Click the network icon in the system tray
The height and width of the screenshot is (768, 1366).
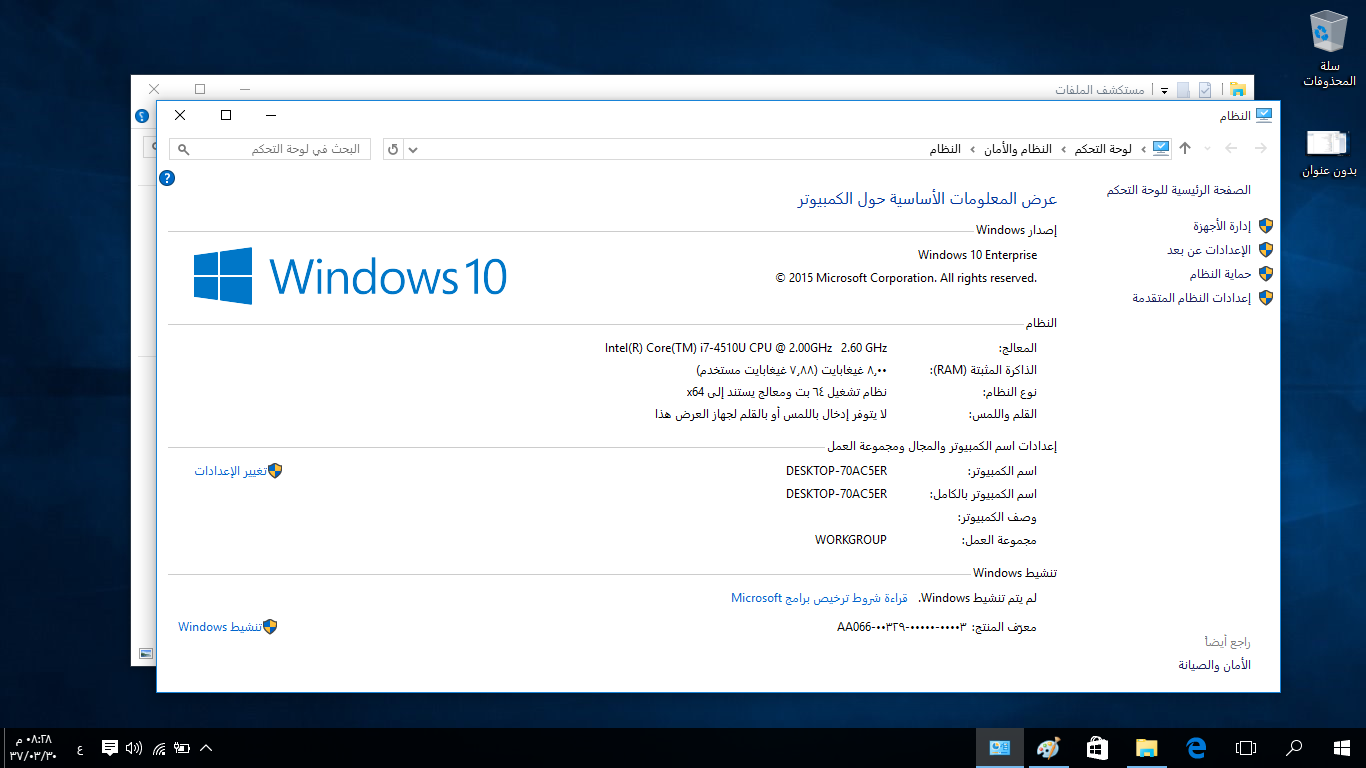pos(159,747)
